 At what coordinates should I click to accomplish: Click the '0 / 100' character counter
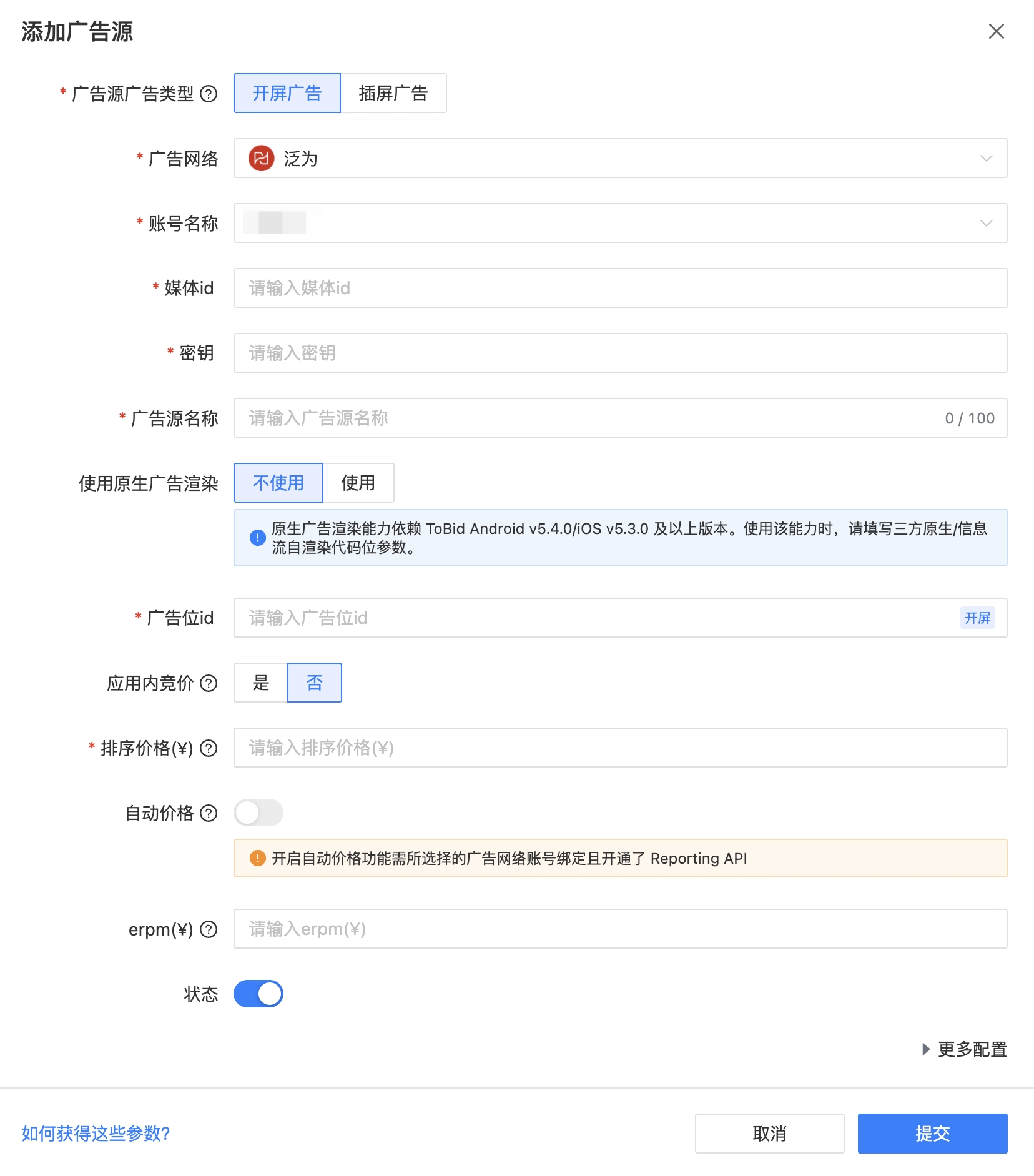click(x=970, y=418)
